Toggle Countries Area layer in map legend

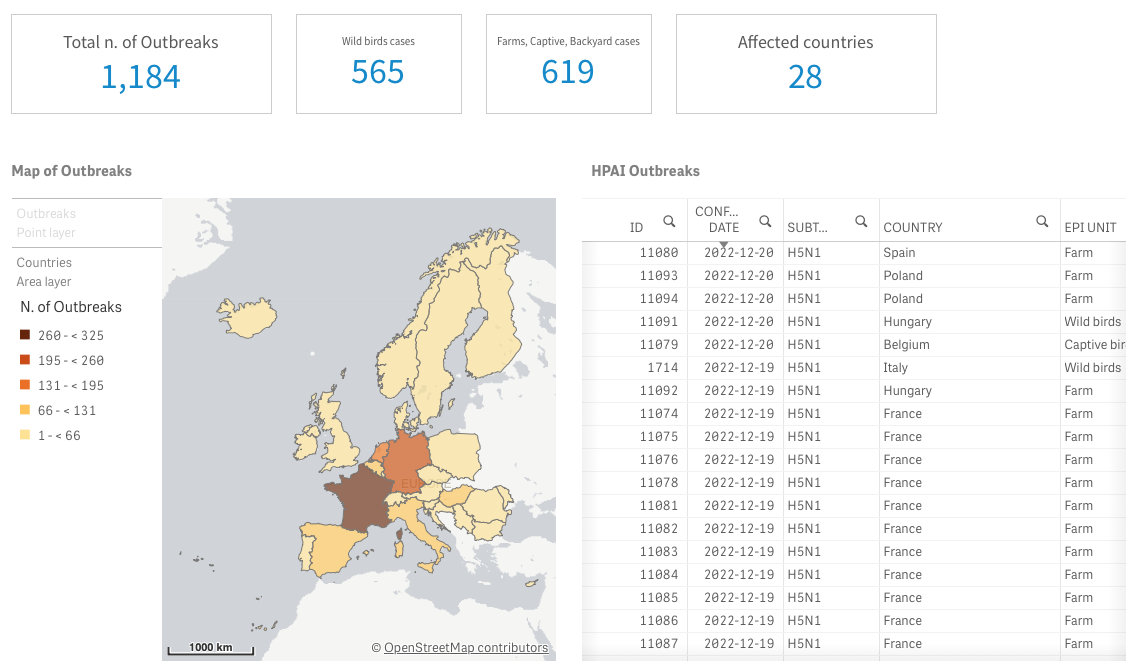[44, 272]
